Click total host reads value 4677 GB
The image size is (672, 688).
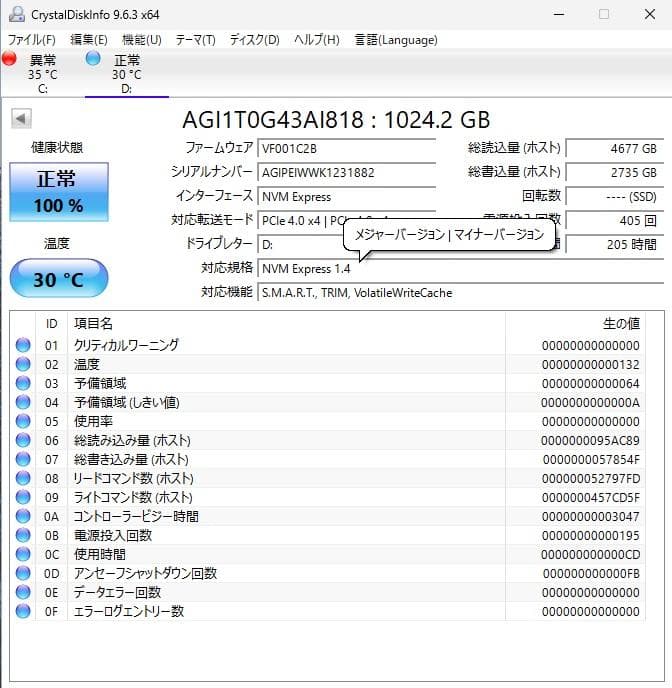point(615,148)
